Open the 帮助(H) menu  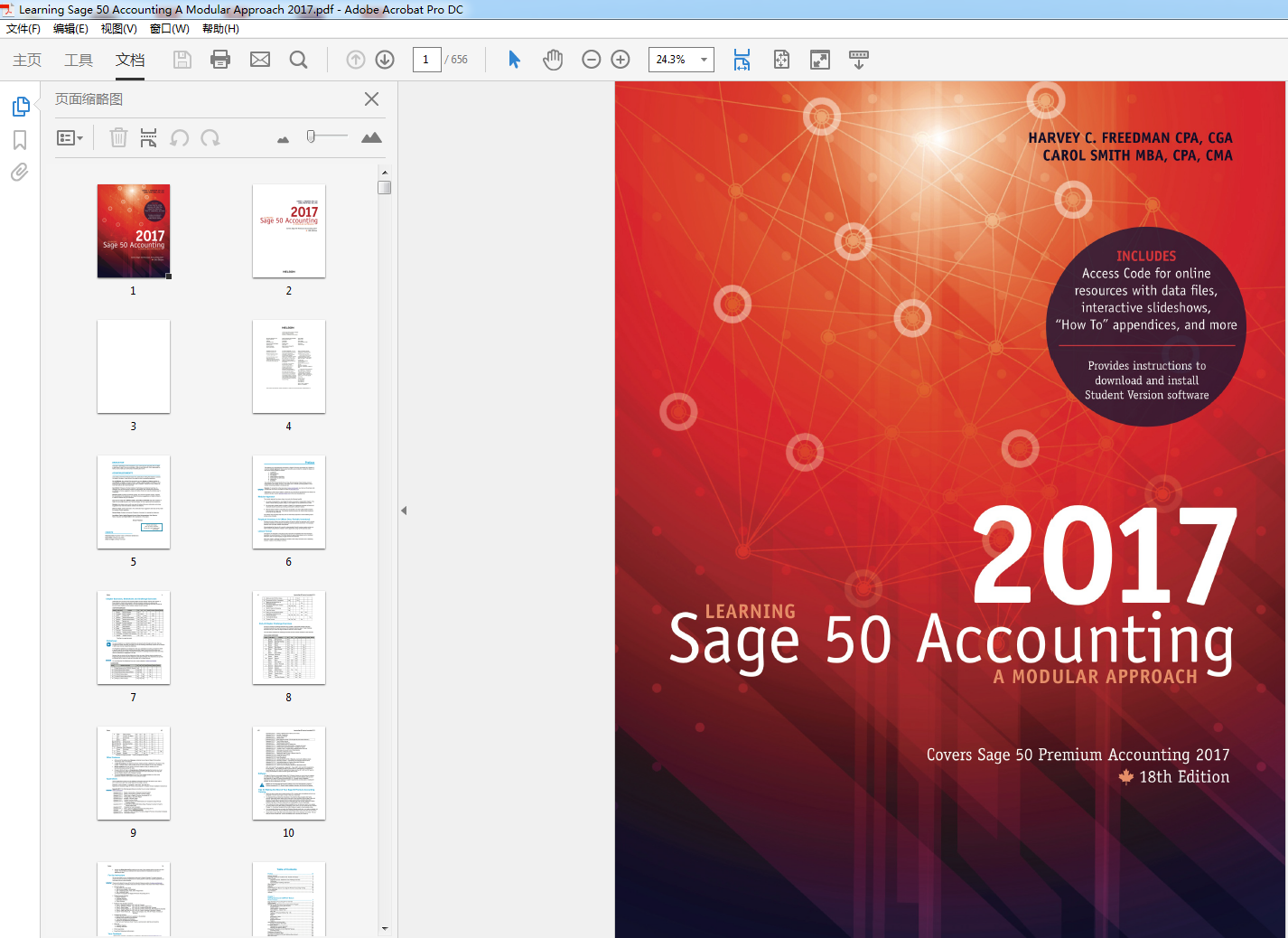click(x=220, y=29)
